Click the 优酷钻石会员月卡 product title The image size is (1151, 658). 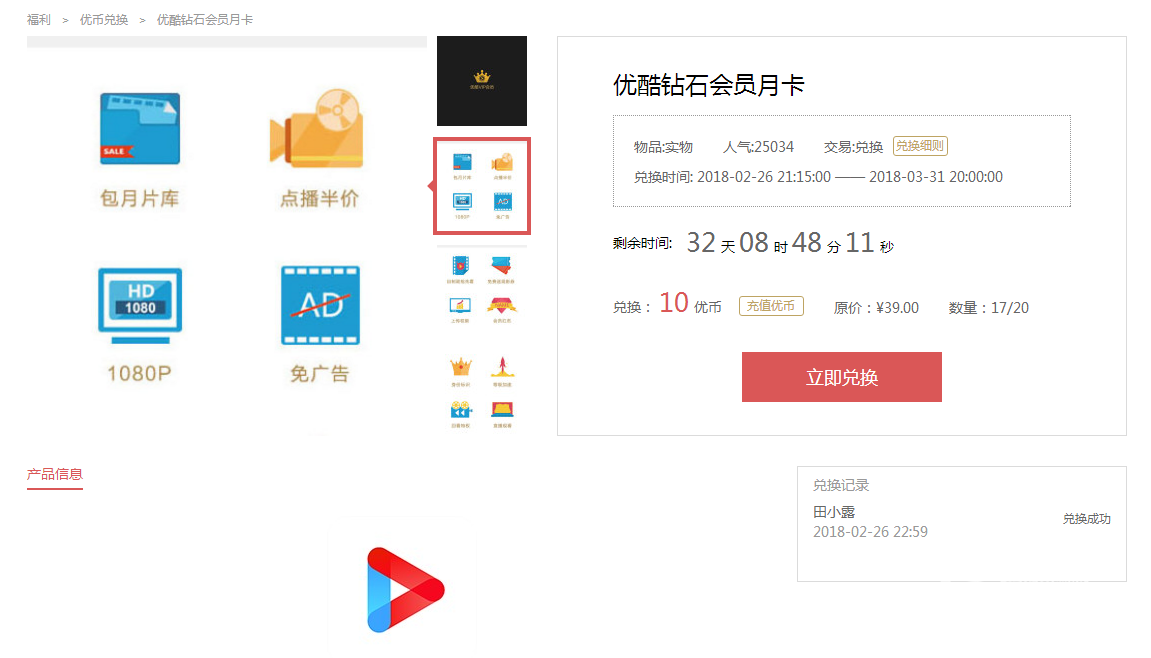click(708, 86)
